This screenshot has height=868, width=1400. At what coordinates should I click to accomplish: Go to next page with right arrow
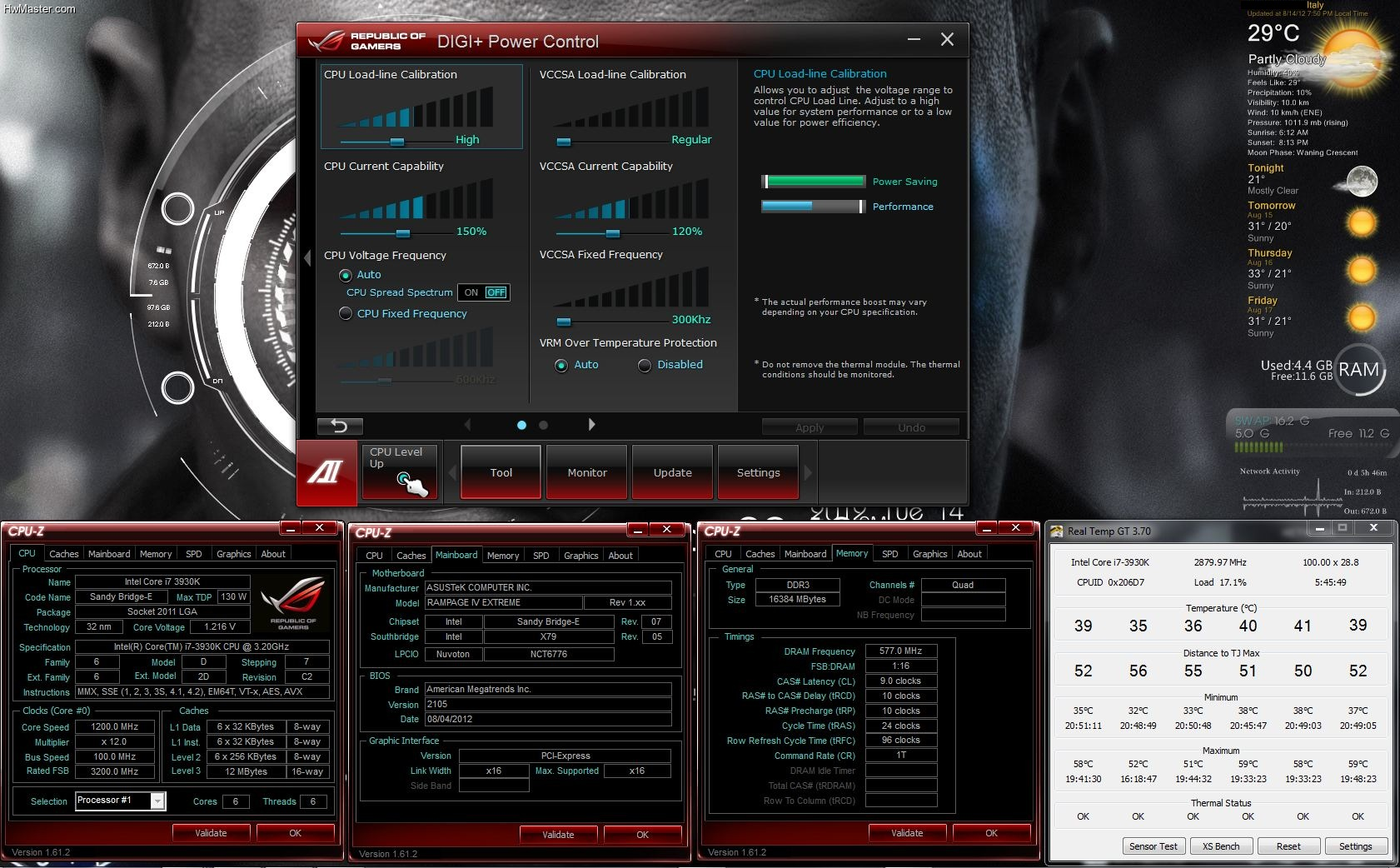point(591,425)
